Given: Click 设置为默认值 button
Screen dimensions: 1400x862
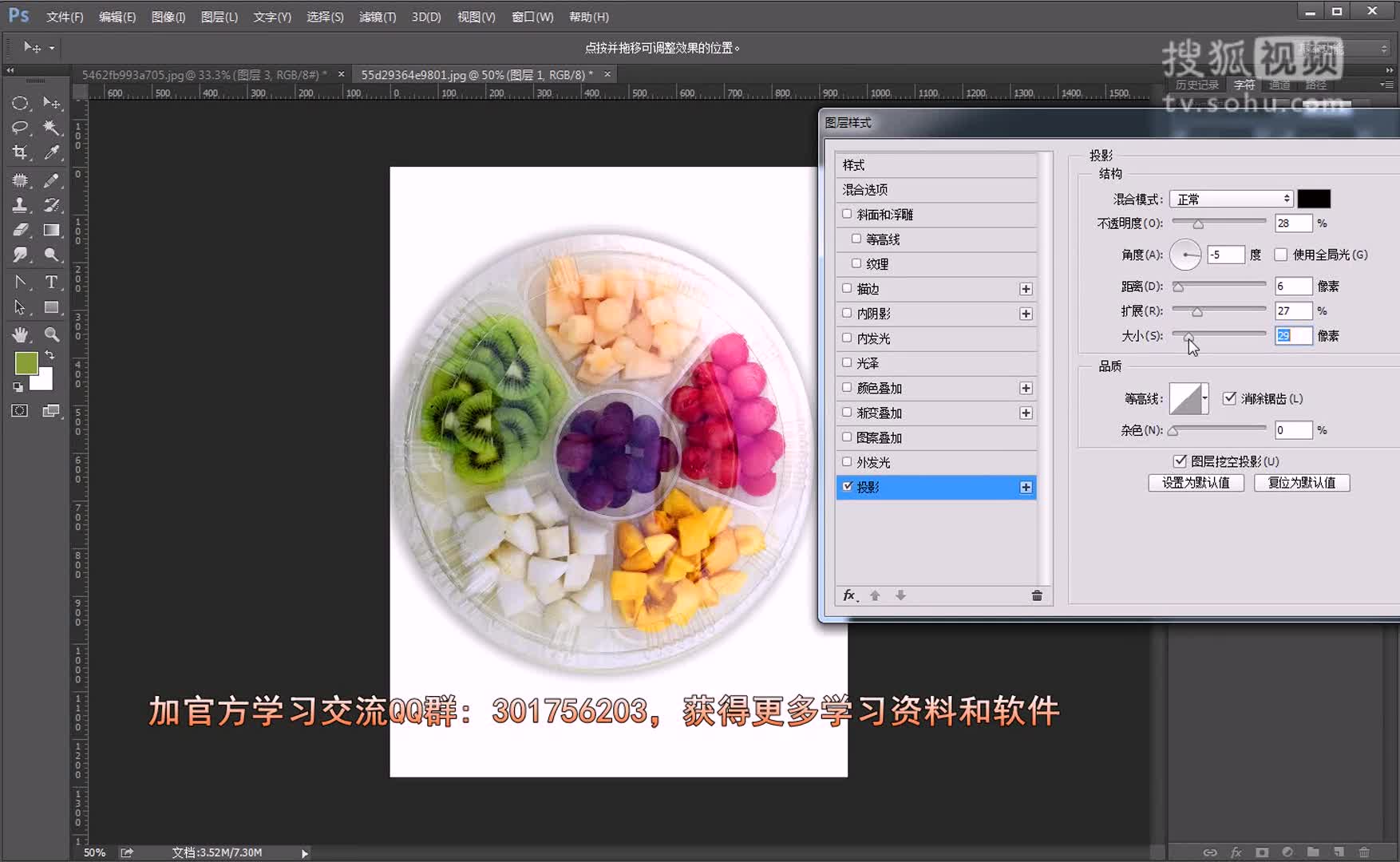Looking at the screenshot, I should click(1196, 483).
